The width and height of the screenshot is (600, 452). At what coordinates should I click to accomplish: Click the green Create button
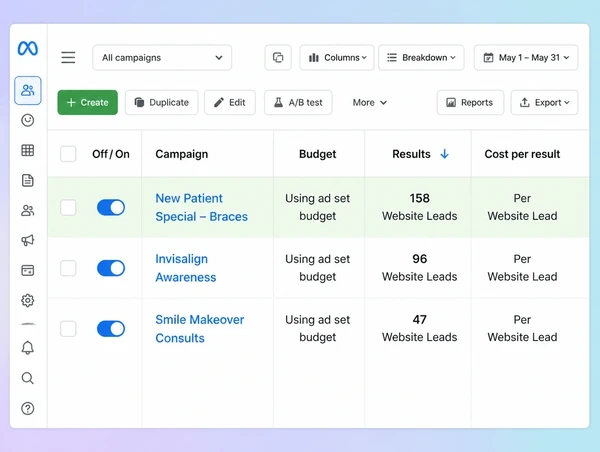point(88,103)
